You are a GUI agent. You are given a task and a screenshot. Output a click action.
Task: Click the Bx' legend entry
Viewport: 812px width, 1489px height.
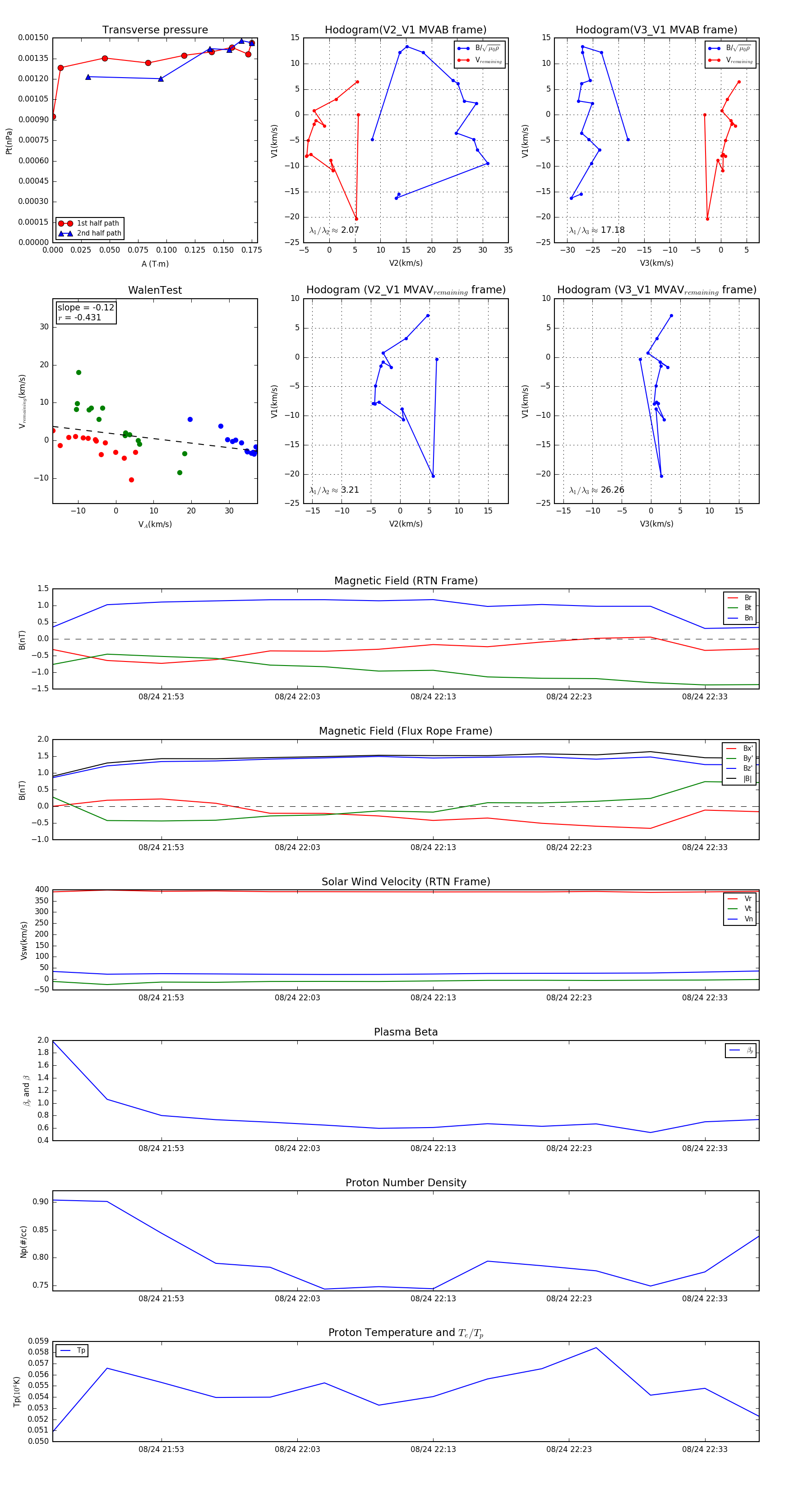point(740,749)
